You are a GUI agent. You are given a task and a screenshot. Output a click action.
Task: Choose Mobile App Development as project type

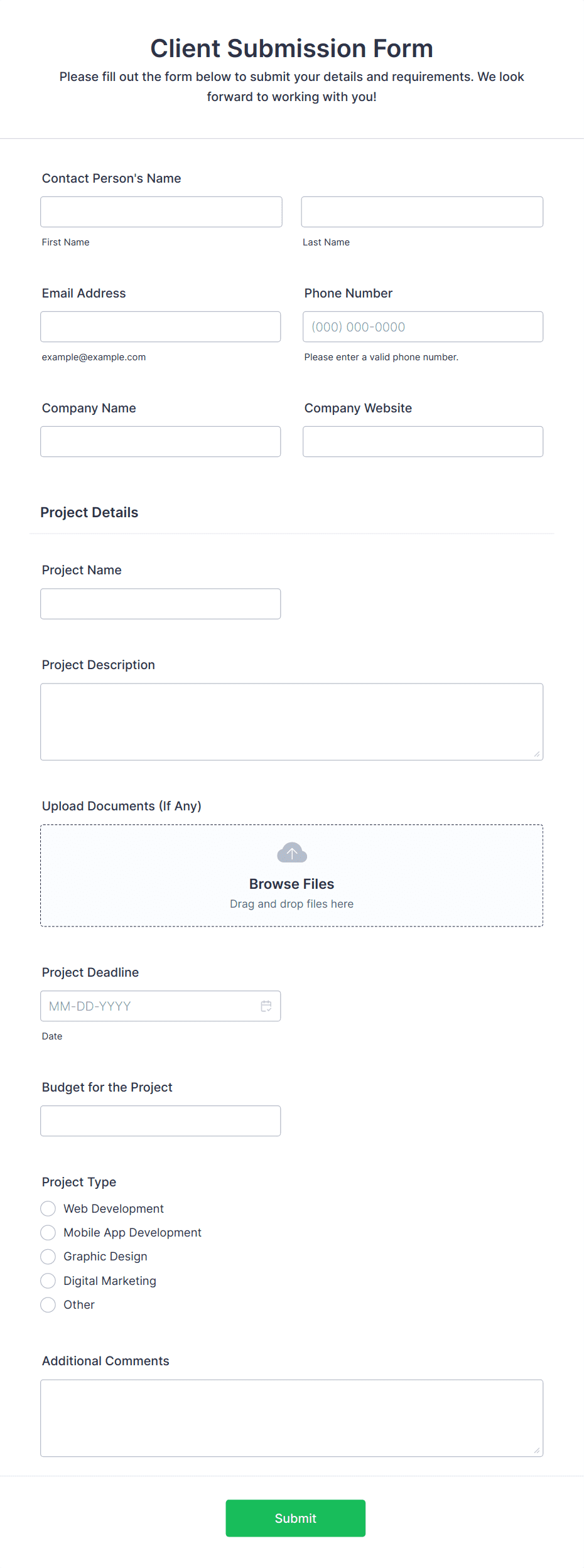click(x=48, y=1232)
